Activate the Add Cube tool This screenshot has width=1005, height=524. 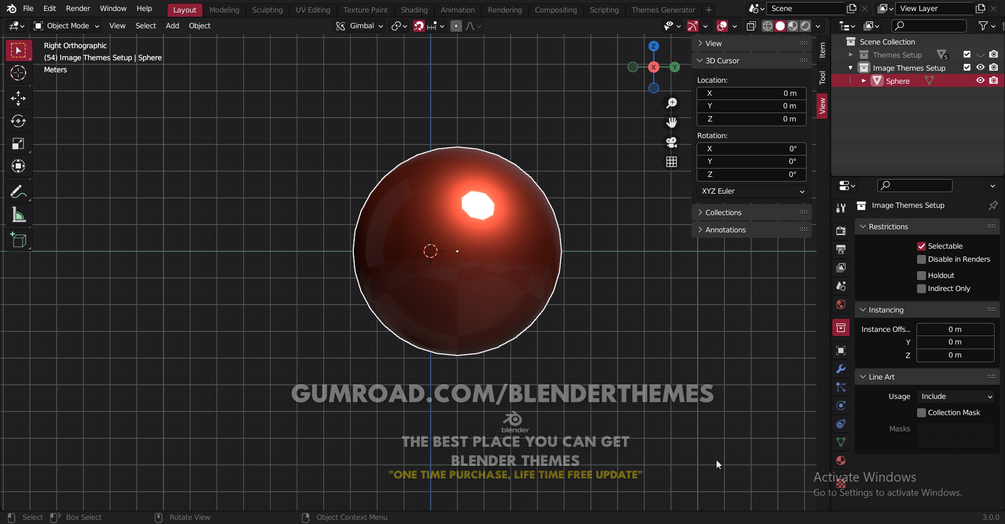point(18,240)
